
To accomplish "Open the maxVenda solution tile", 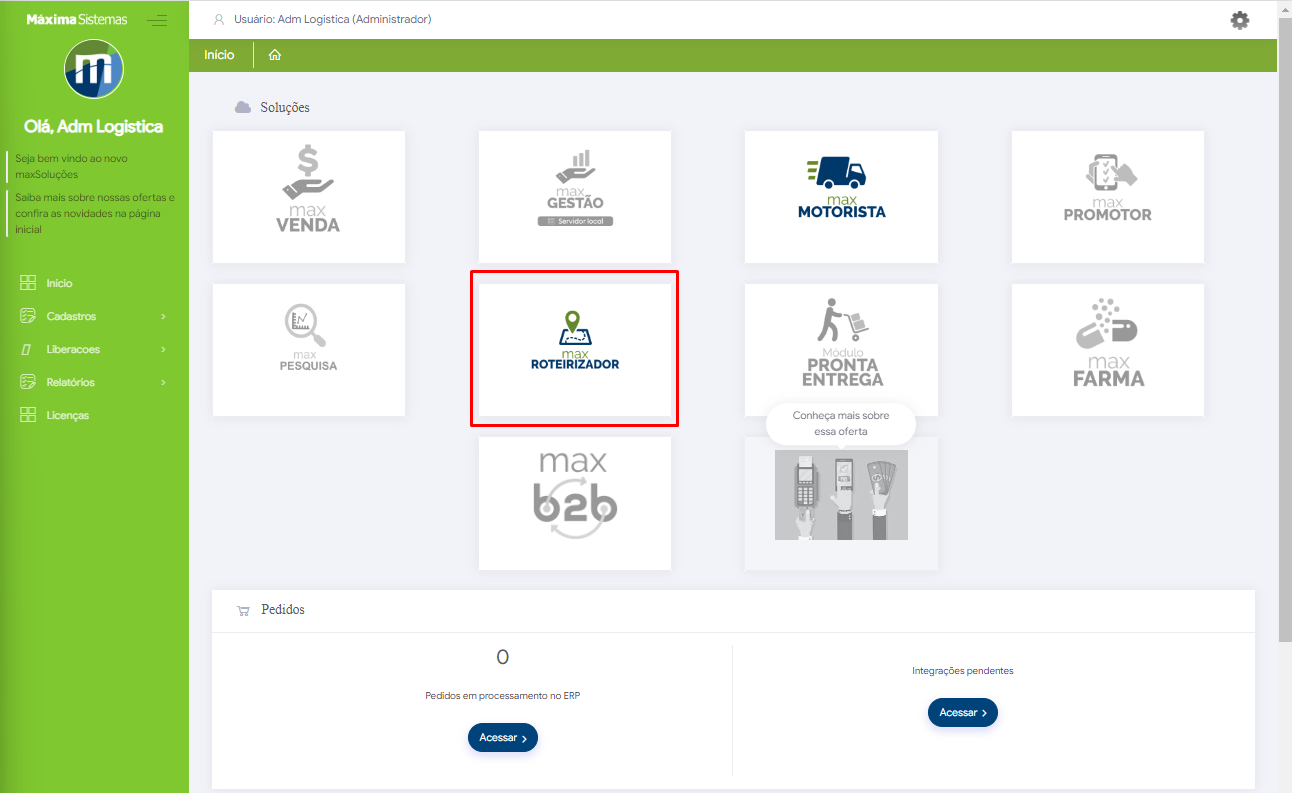I will pos(309,197).
